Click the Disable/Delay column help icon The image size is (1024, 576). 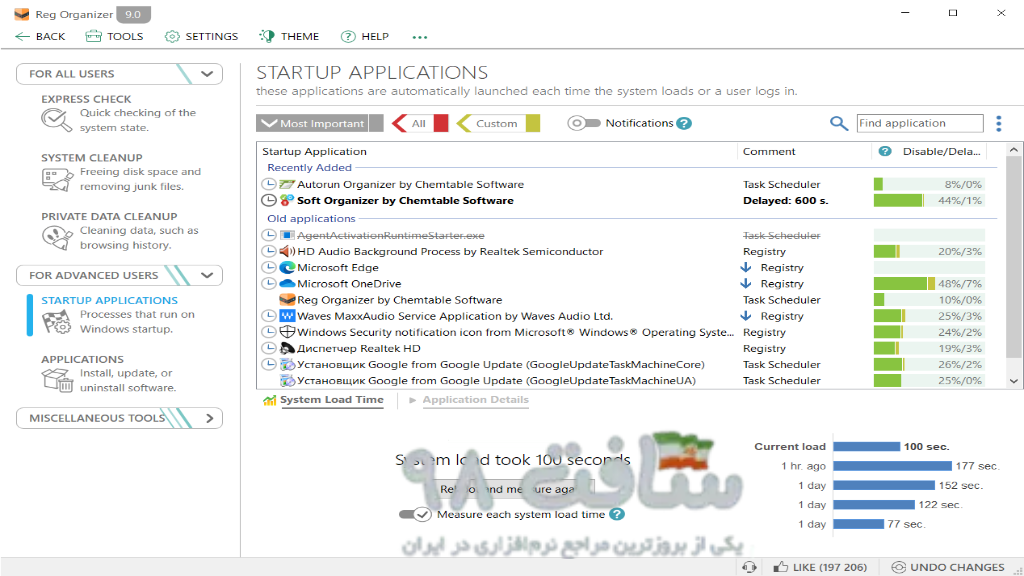click(x=885, y=152)
